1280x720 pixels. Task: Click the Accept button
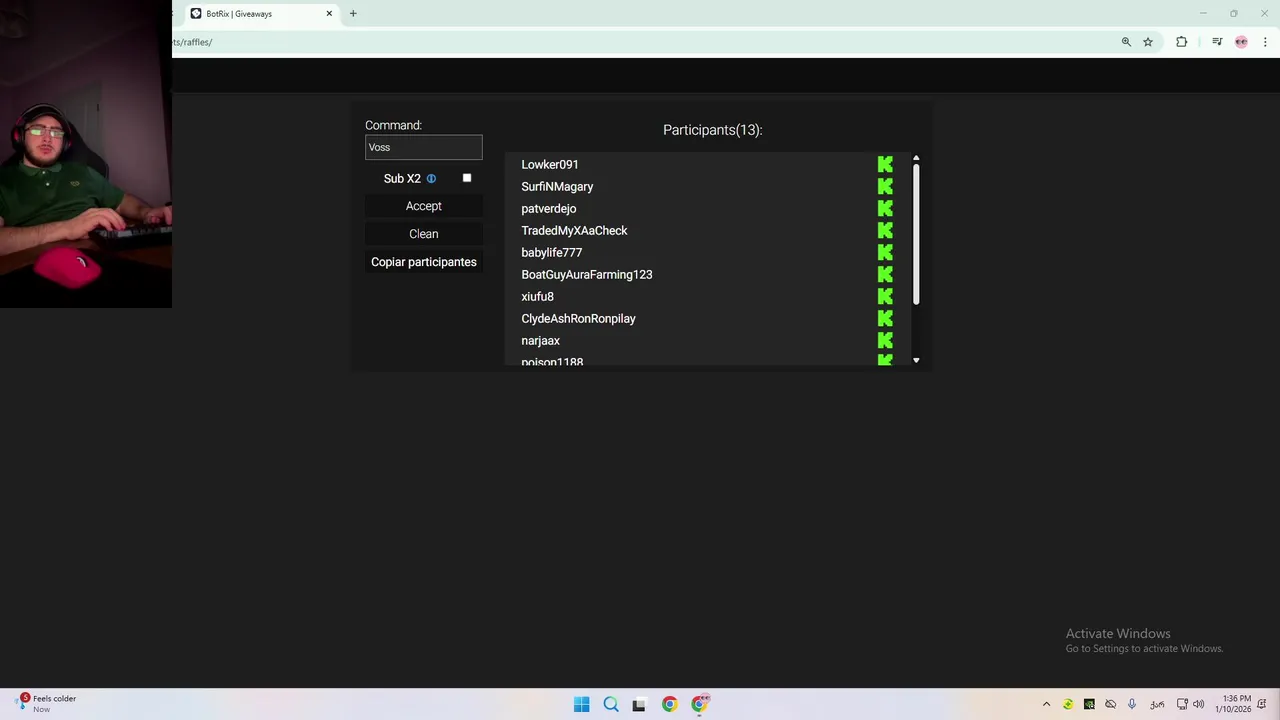424,206
